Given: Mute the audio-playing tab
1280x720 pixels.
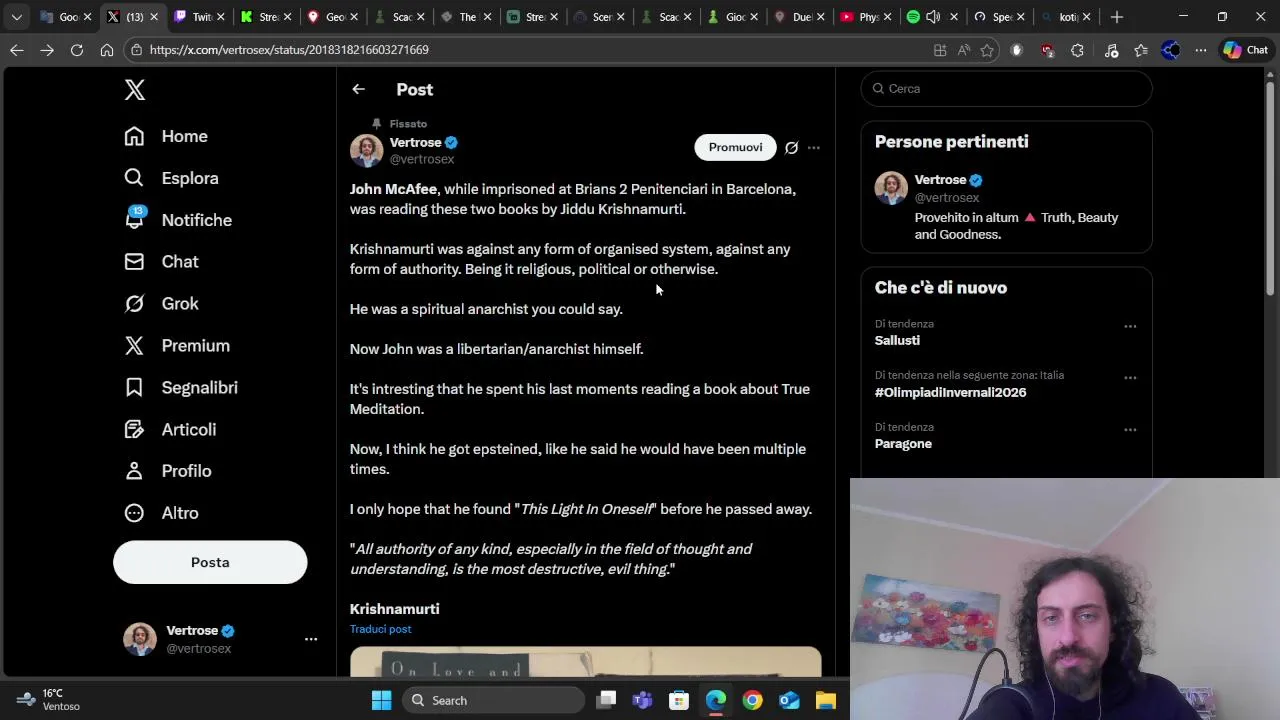Looking at the screenshot, I should [933, 17].
